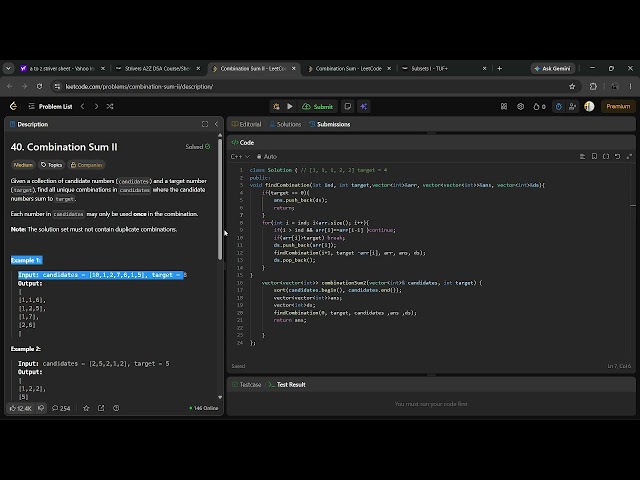640x480 pixels.
Task: Run the code with play icon
Action: 290,107
